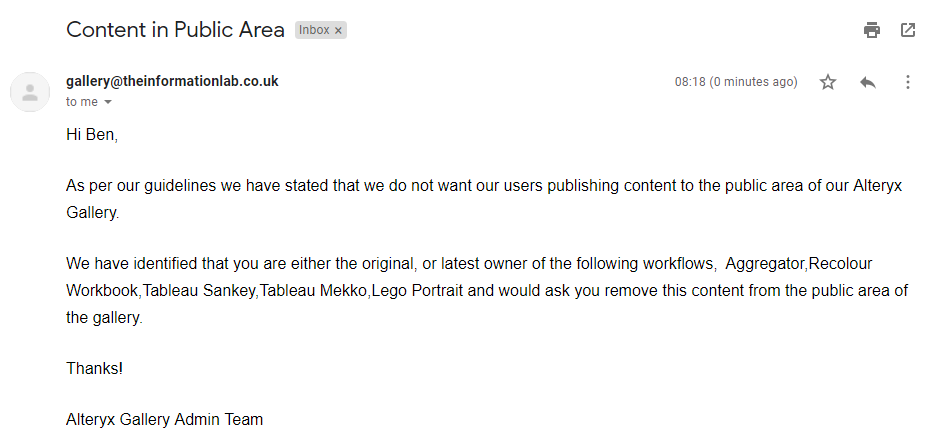Print the email using the printer icon
Screen dimensions: 929x439
[x=872, y=30]
